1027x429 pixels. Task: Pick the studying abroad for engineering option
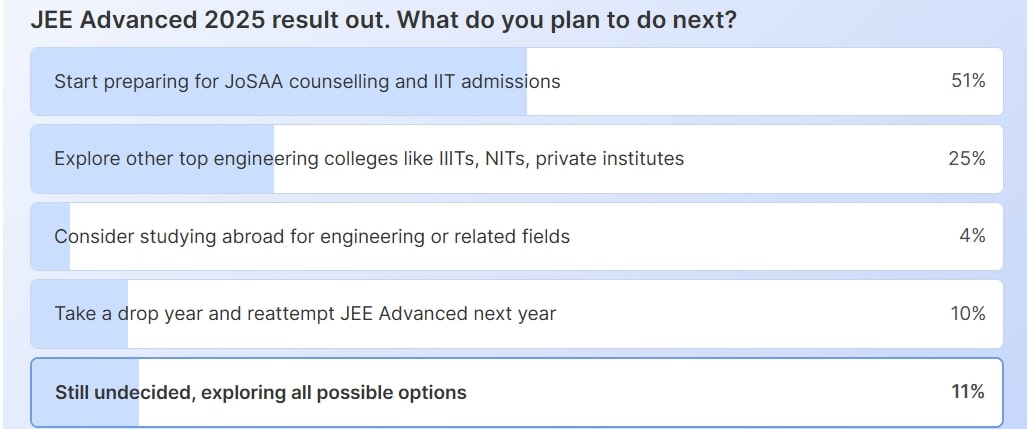[312, 237]
